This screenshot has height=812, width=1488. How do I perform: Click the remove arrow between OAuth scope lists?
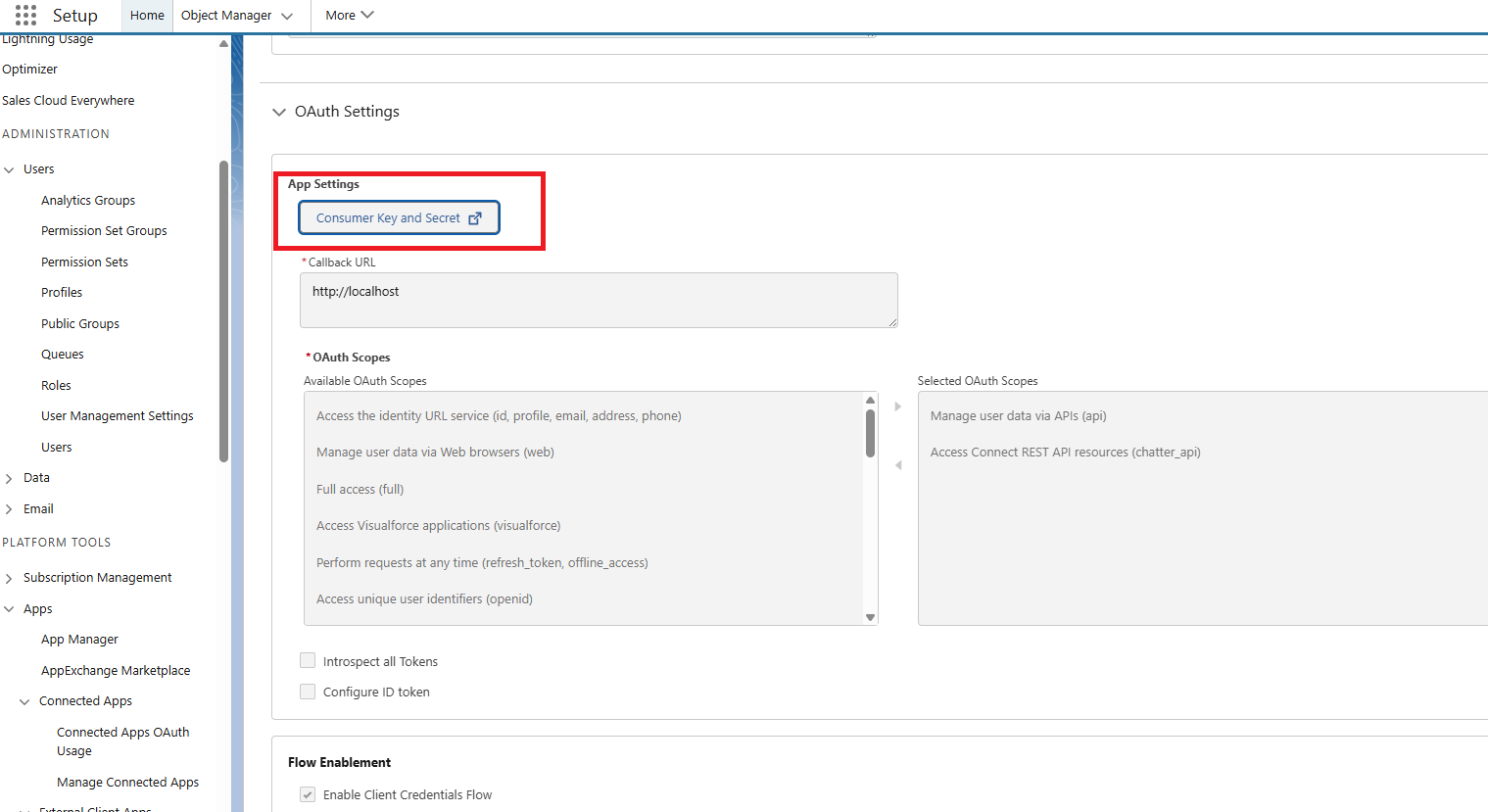[x=897, y=465]
